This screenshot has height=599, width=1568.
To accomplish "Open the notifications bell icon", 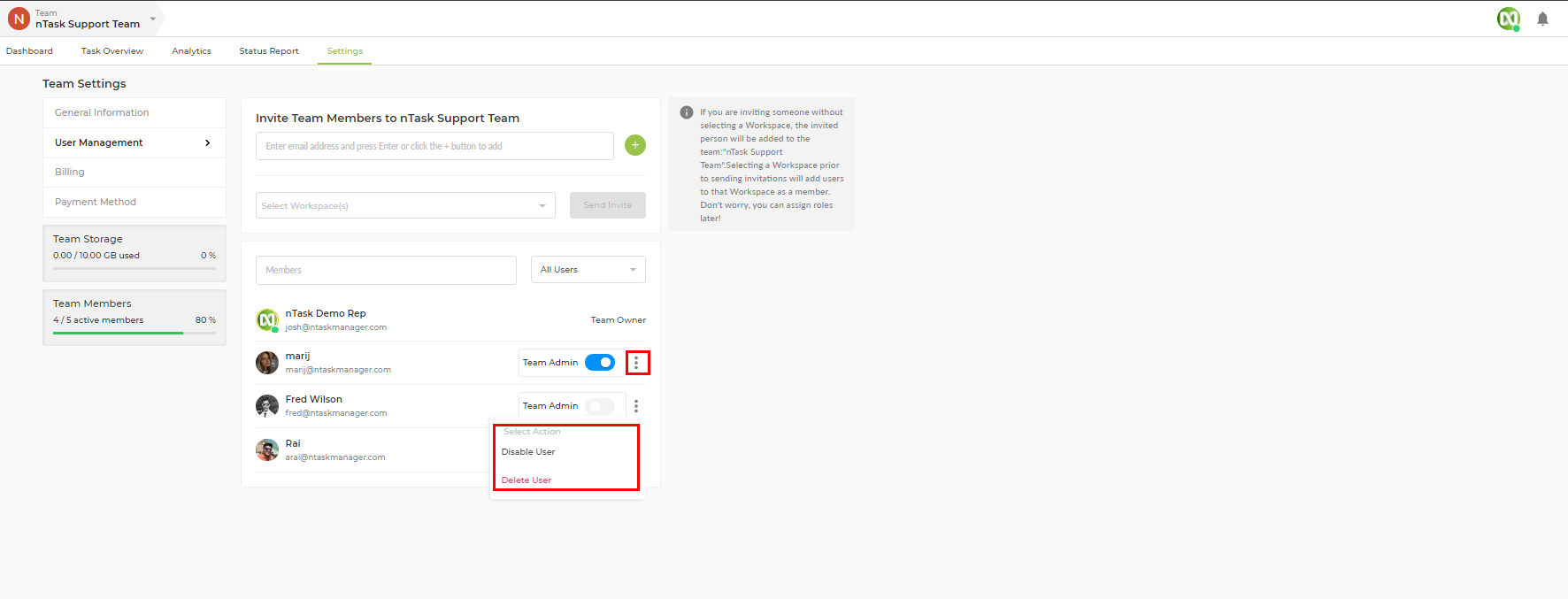I will coord(1542,19).
